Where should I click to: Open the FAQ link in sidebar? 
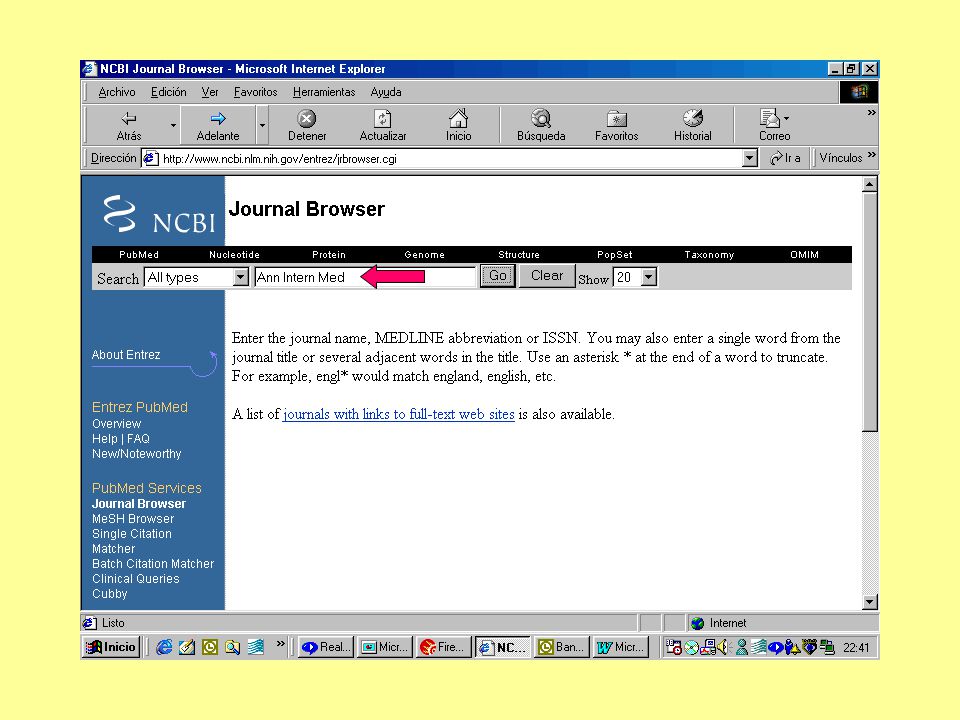click(138, 439)
